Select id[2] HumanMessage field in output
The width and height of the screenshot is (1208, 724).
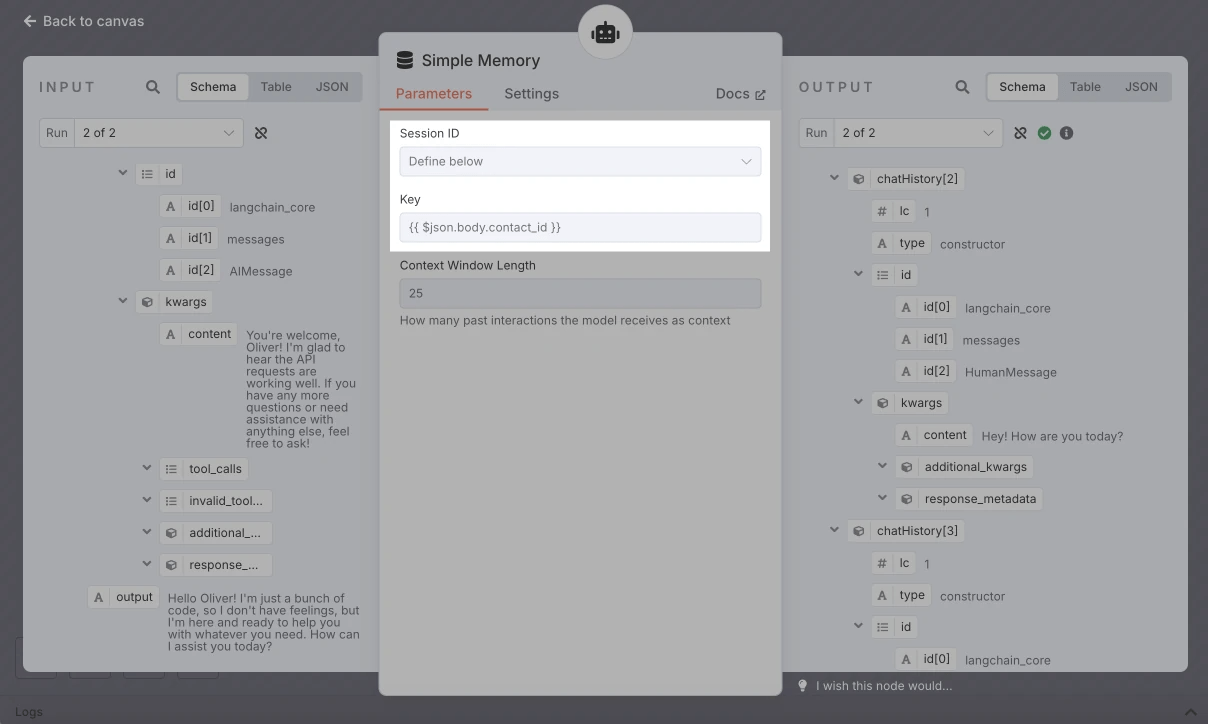coord(926,371)
